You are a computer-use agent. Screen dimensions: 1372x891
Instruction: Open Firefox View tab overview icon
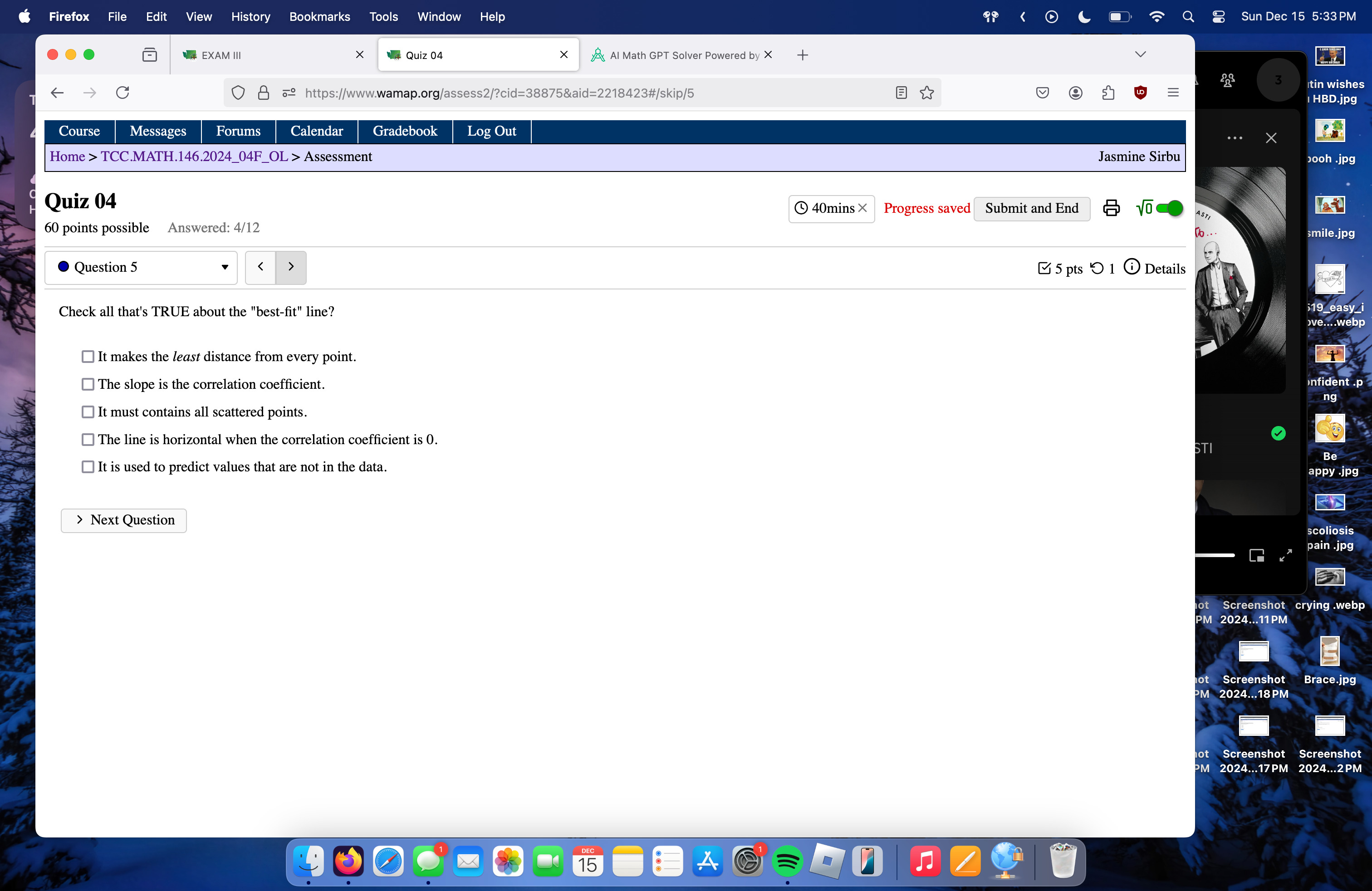149,55
